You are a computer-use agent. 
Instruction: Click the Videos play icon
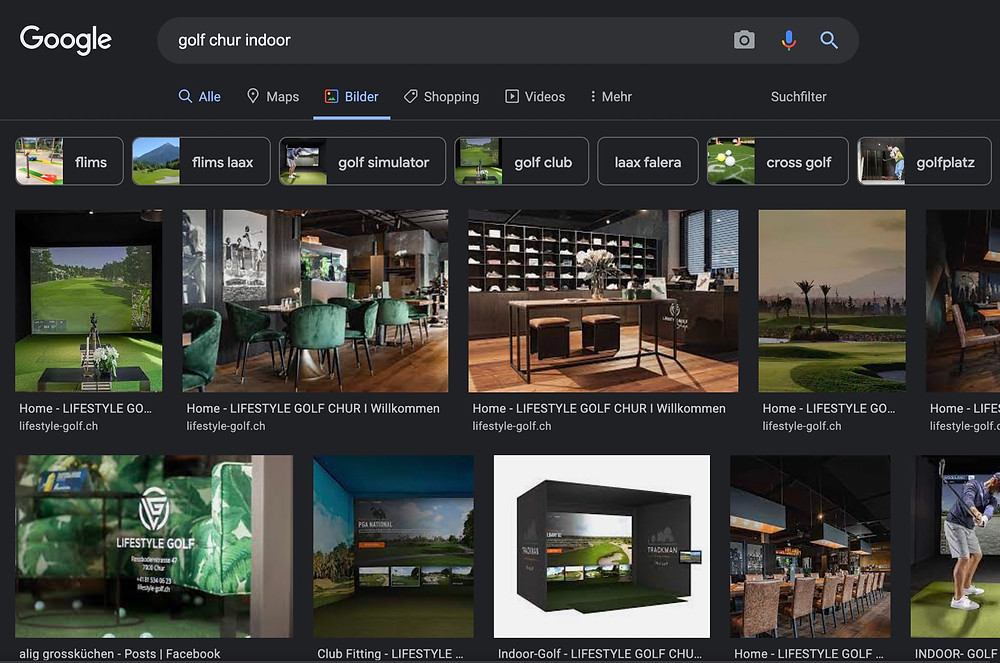pyautogui.click(x=512, y=96)
